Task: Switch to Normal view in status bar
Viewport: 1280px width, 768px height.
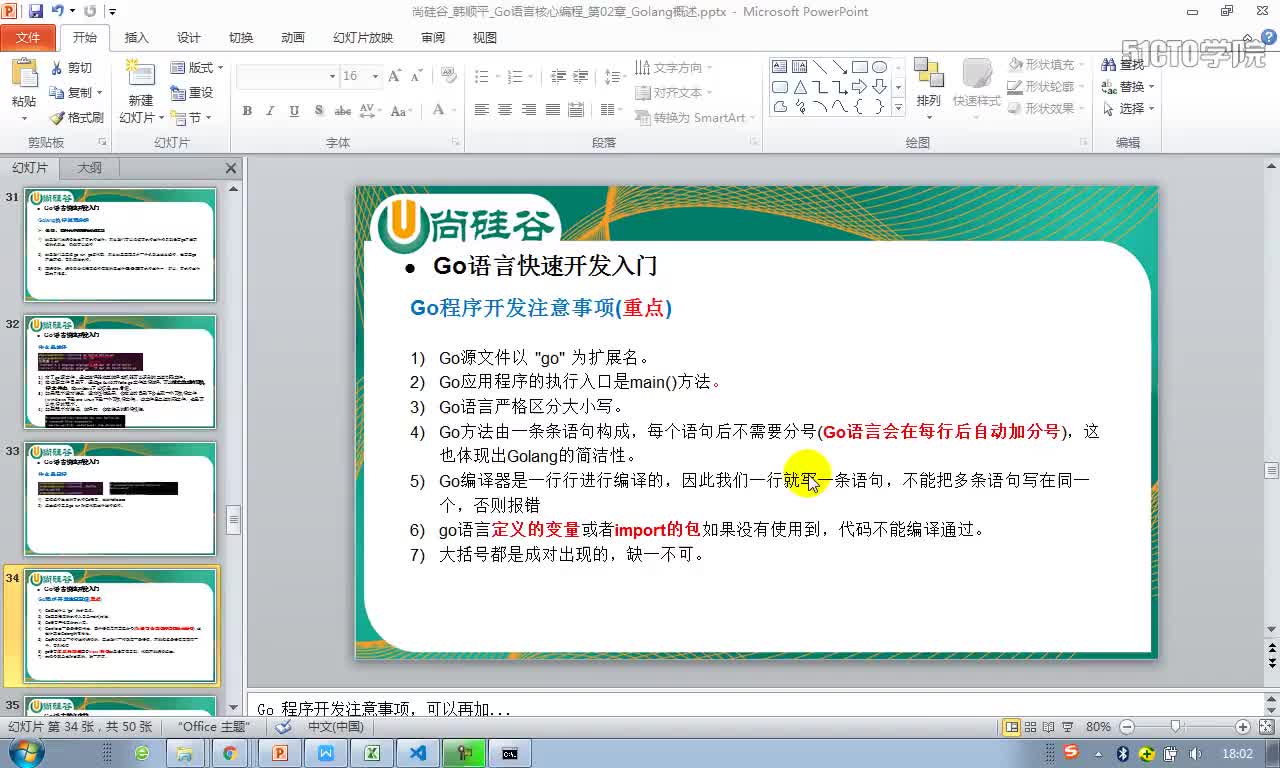Action: 1012,727
